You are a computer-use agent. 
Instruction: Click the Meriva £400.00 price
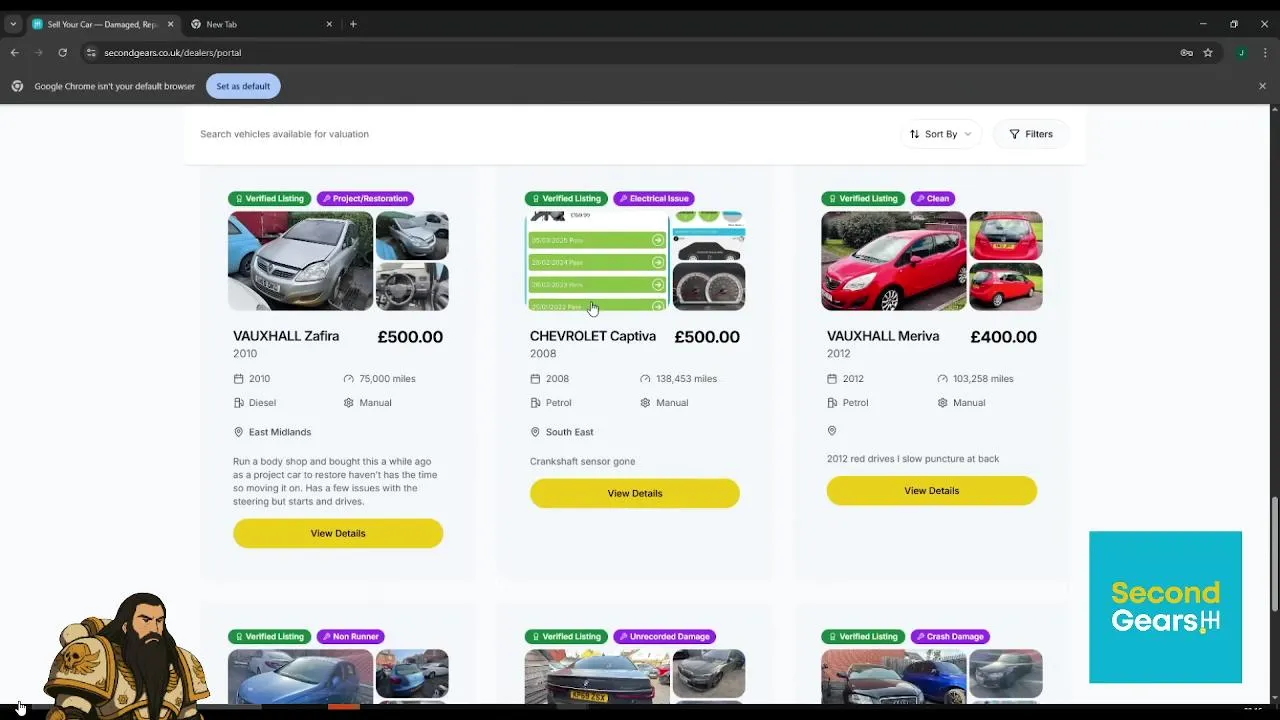coord(1003,337)
